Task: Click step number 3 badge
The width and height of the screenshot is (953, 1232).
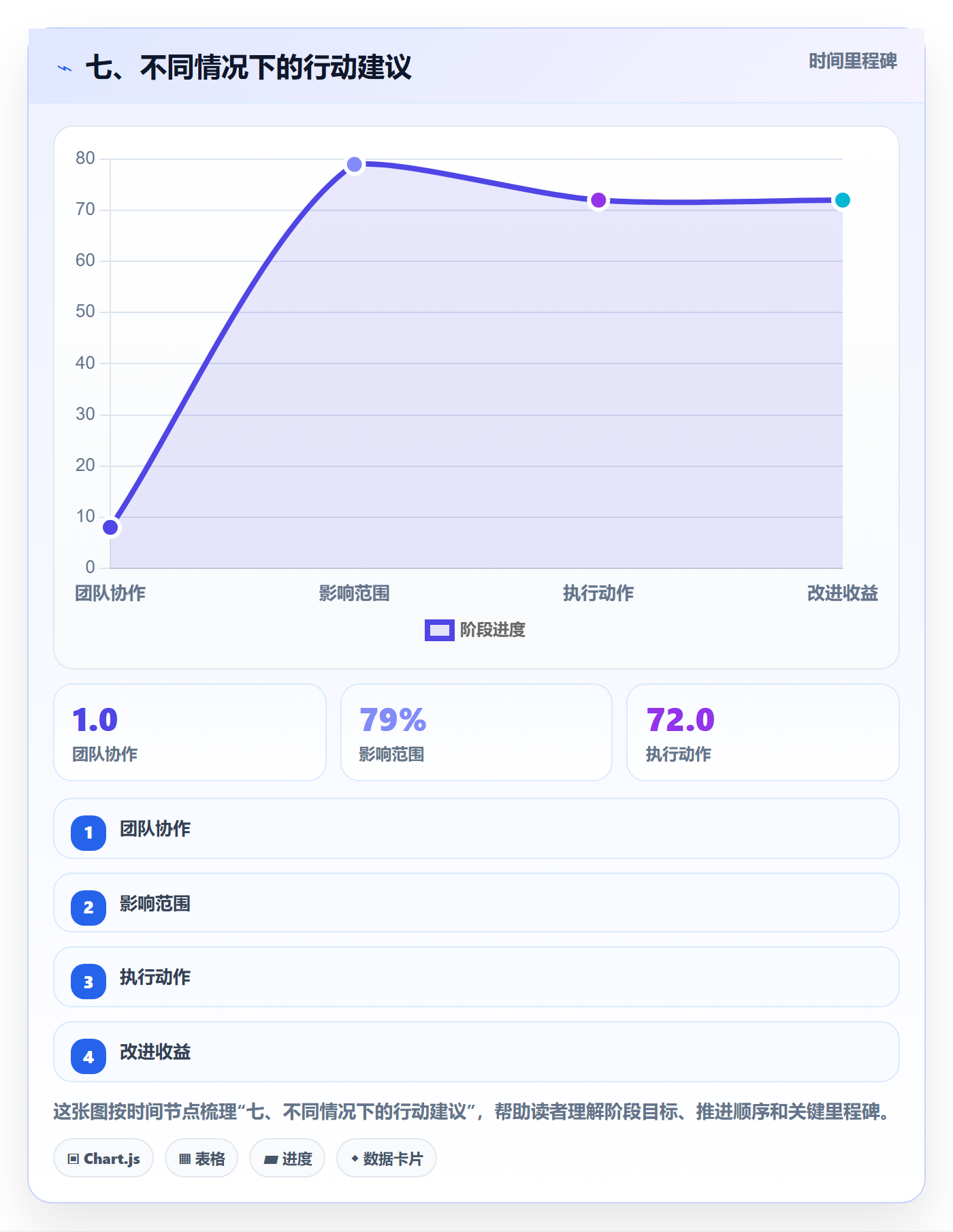Action: click(x=88, y=982)
